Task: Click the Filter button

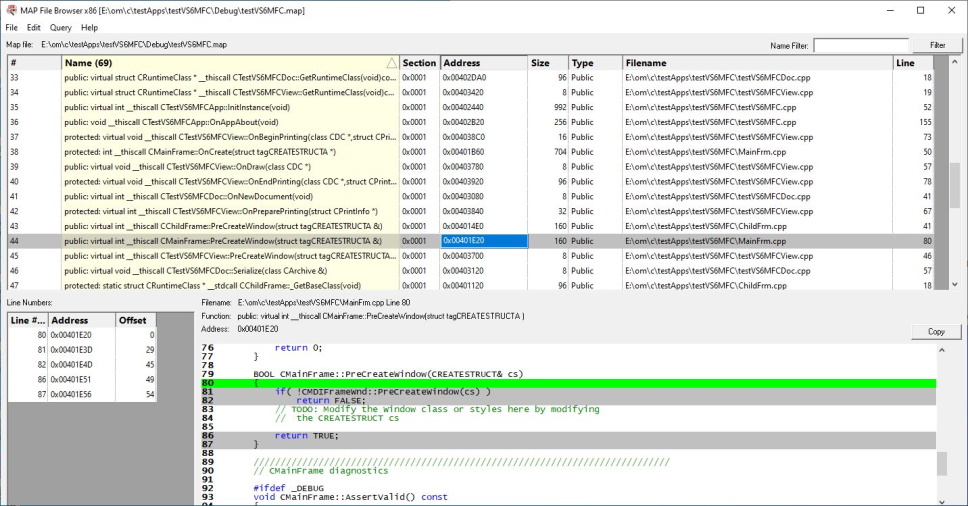Action: 937,45
